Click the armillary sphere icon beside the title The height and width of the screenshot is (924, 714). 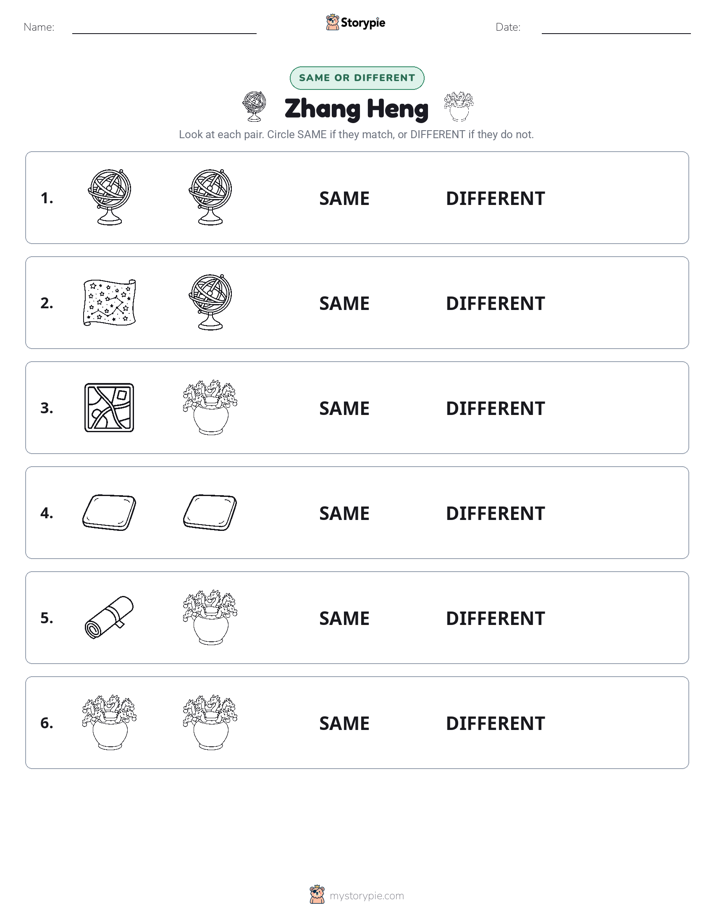(x=254, y=106)
